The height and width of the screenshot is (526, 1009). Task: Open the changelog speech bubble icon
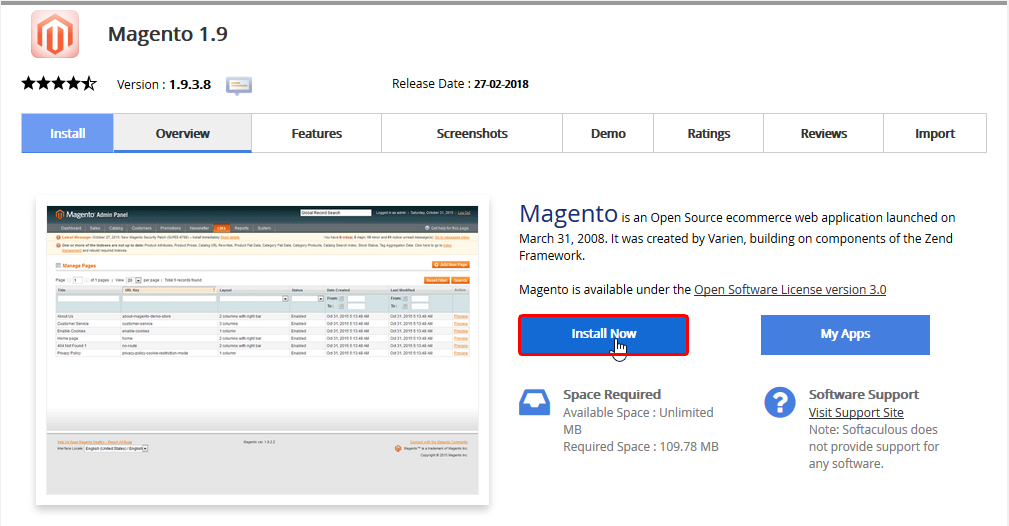click(239, 86)
